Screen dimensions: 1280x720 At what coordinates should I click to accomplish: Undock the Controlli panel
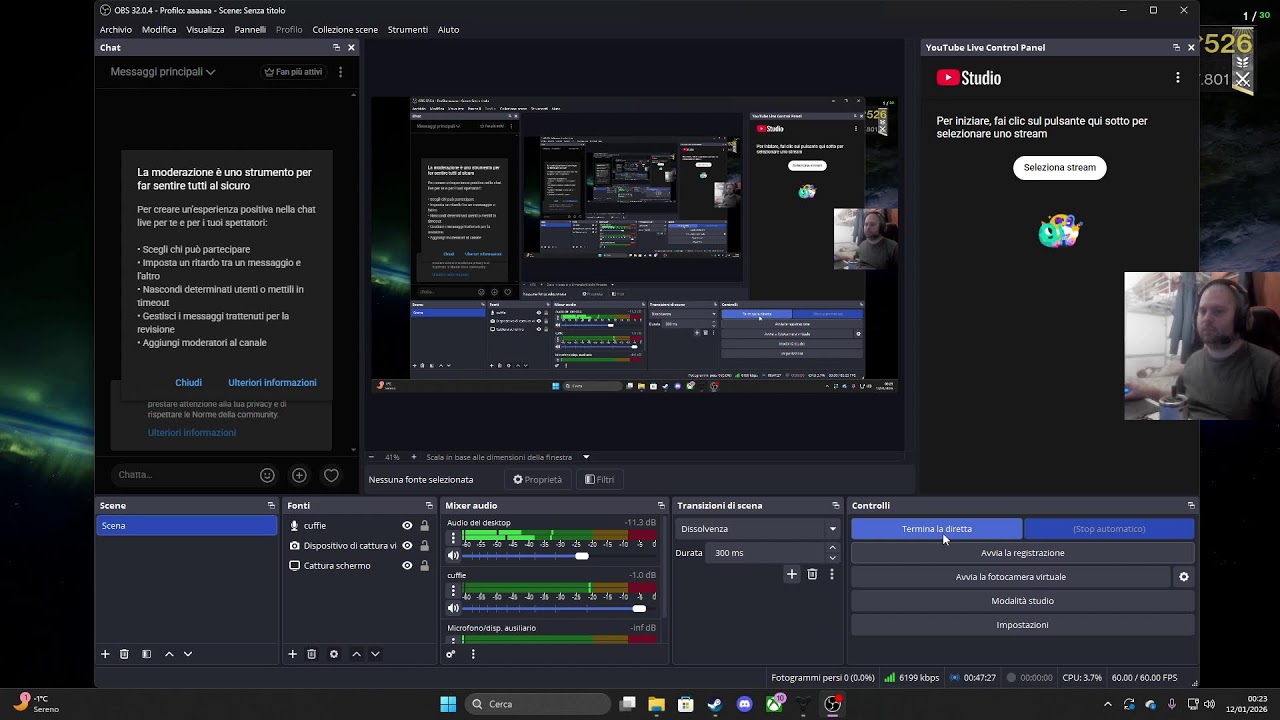click(1191, 506)
